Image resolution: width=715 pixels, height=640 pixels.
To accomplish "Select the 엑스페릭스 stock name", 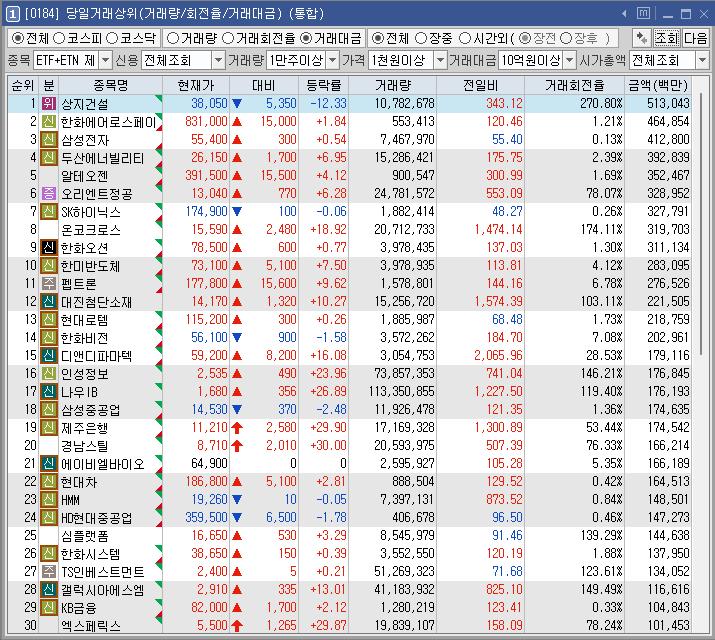I will tap(91, 625).
